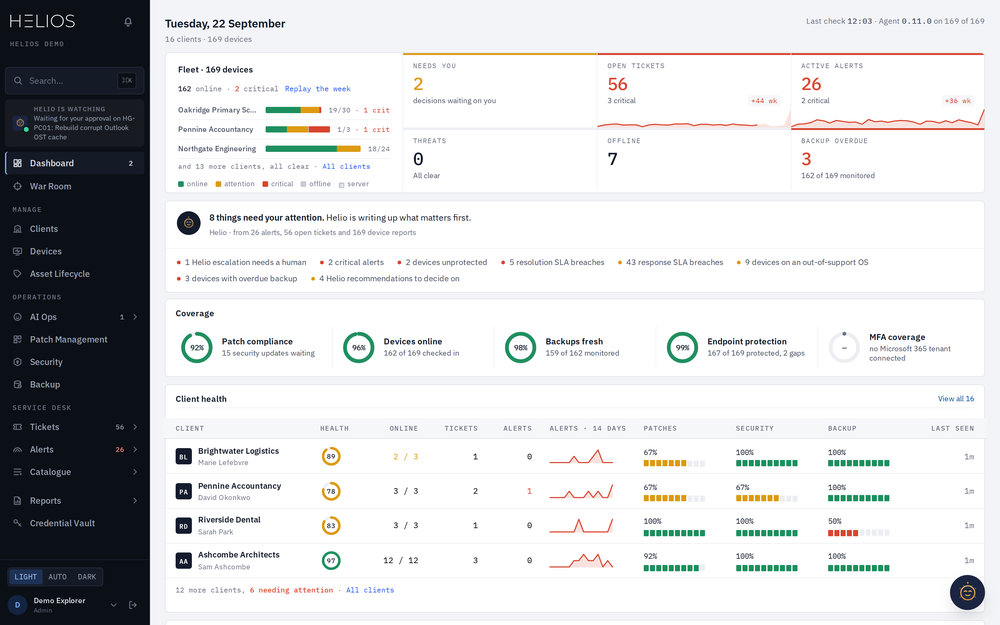The image size is (1000, 625).
Task: Click the Patch compliance 92% ring
Action: pos(196,348)
